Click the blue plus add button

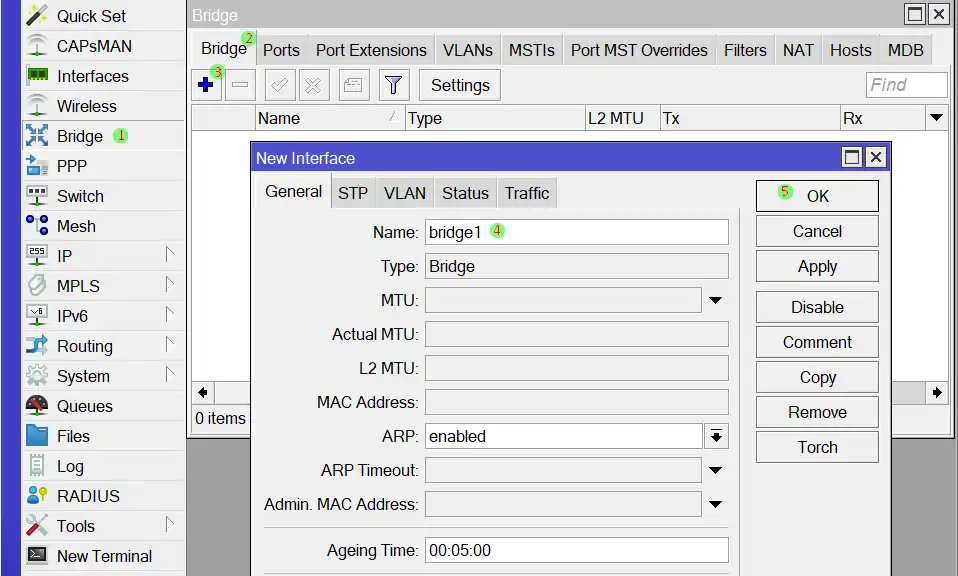[x=206, y=86]
